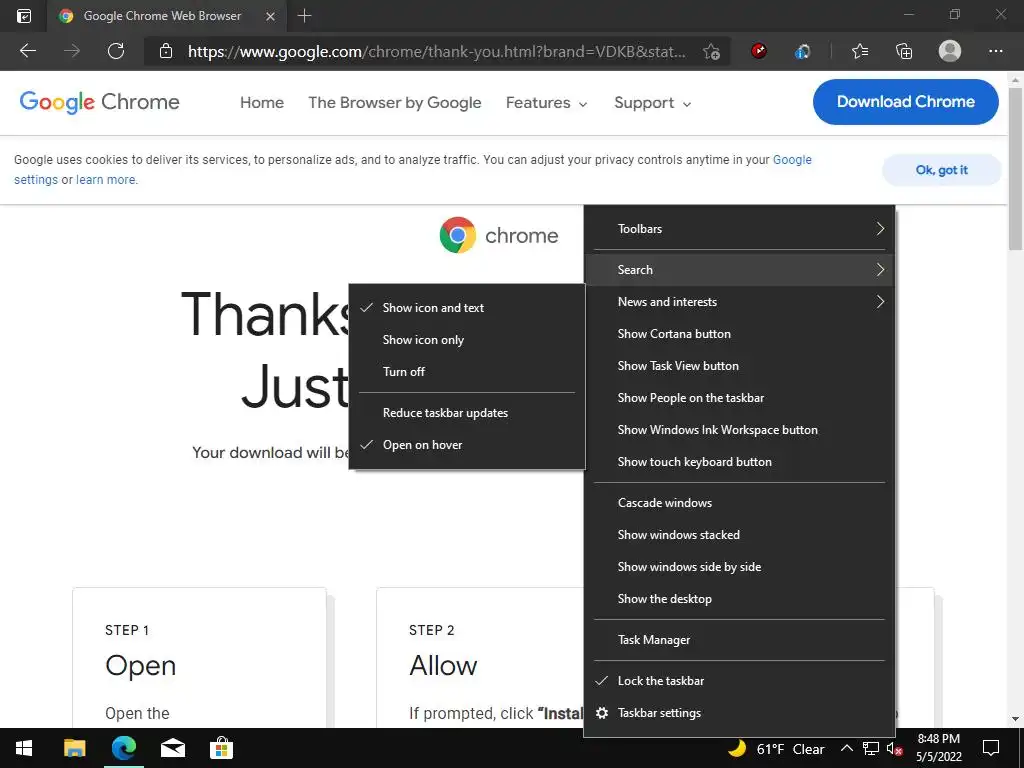Toggle Show People on the taskbar
The width and height of the screenshot is (1024, 768).
[x=739, y=398]
